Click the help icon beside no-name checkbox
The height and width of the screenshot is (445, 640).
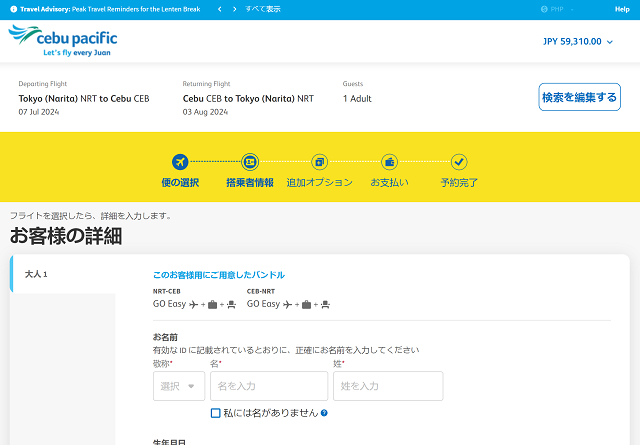point(325,413)
